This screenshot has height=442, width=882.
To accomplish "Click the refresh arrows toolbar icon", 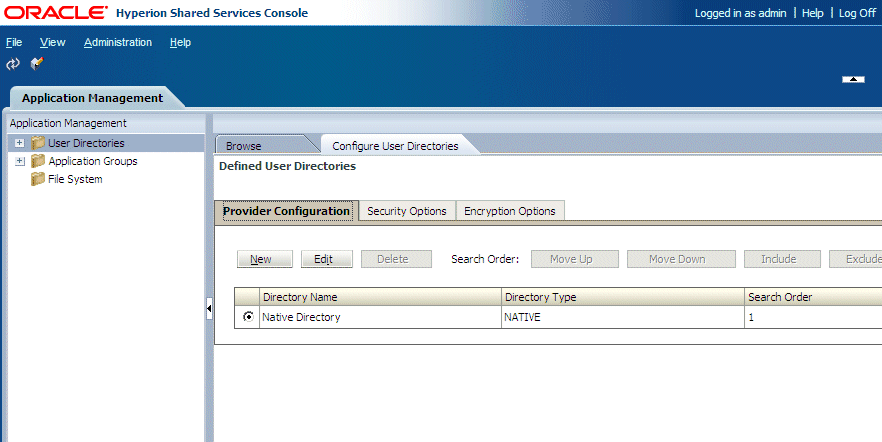I will (x=13, y=64).
